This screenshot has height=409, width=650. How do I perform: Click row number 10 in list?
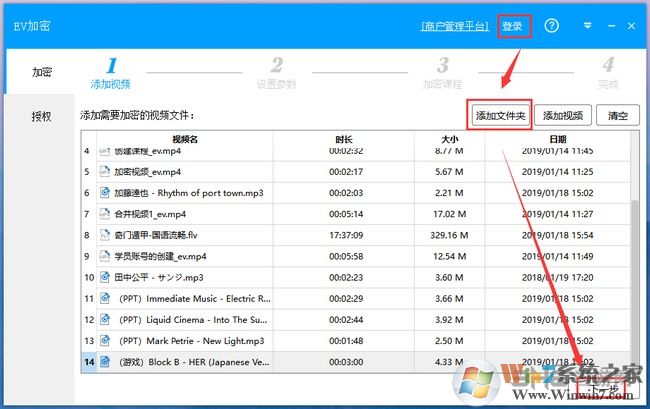click(89, 277)
